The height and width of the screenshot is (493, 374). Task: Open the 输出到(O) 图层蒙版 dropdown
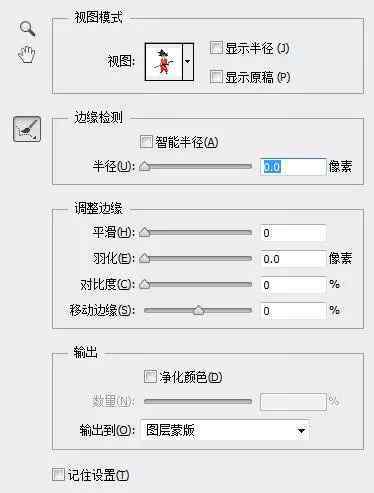pos(225,430)
